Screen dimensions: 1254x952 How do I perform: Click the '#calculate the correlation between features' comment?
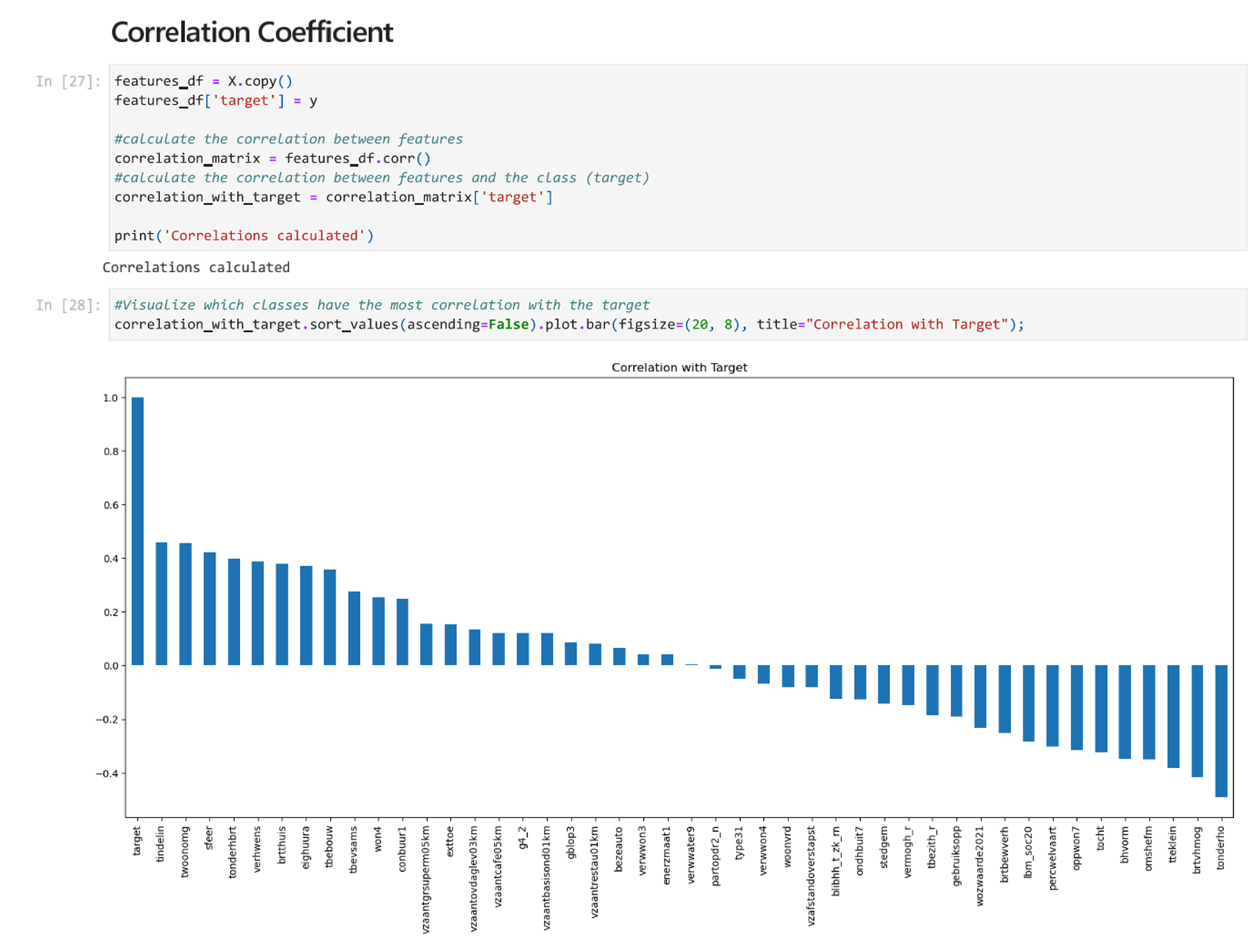(x=288, y=139)
